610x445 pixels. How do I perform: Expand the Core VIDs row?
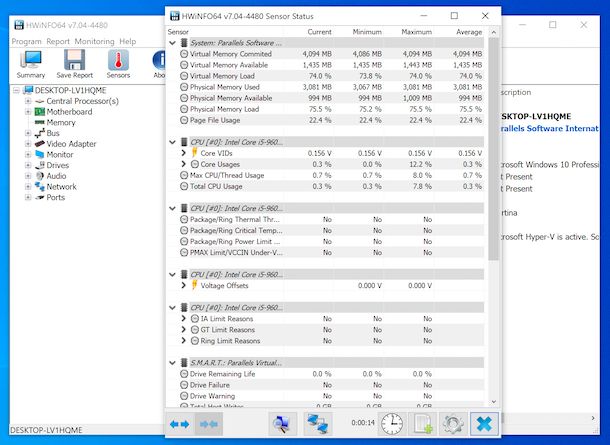184,153
